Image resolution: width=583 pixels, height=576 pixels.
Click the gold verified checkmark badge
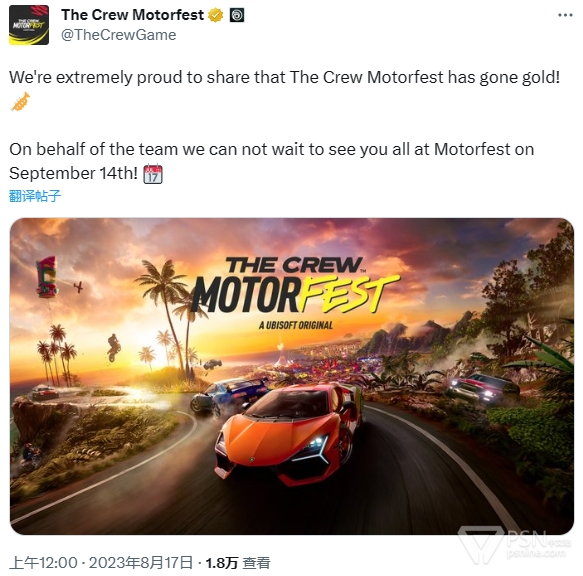tap(216, 15)
